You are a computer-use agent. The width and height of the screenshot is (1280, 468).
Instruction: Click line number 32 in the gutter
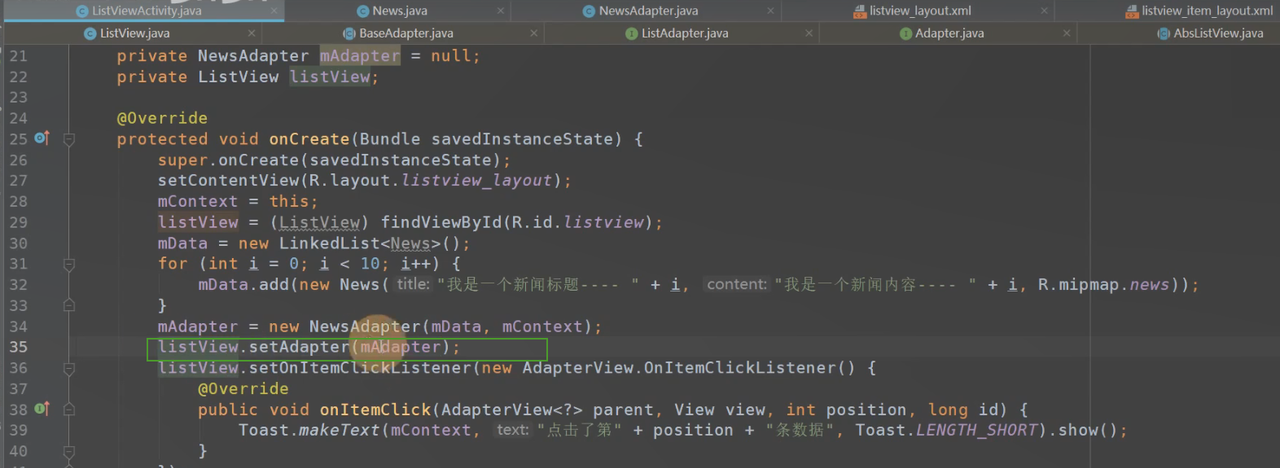click(18, 285)
